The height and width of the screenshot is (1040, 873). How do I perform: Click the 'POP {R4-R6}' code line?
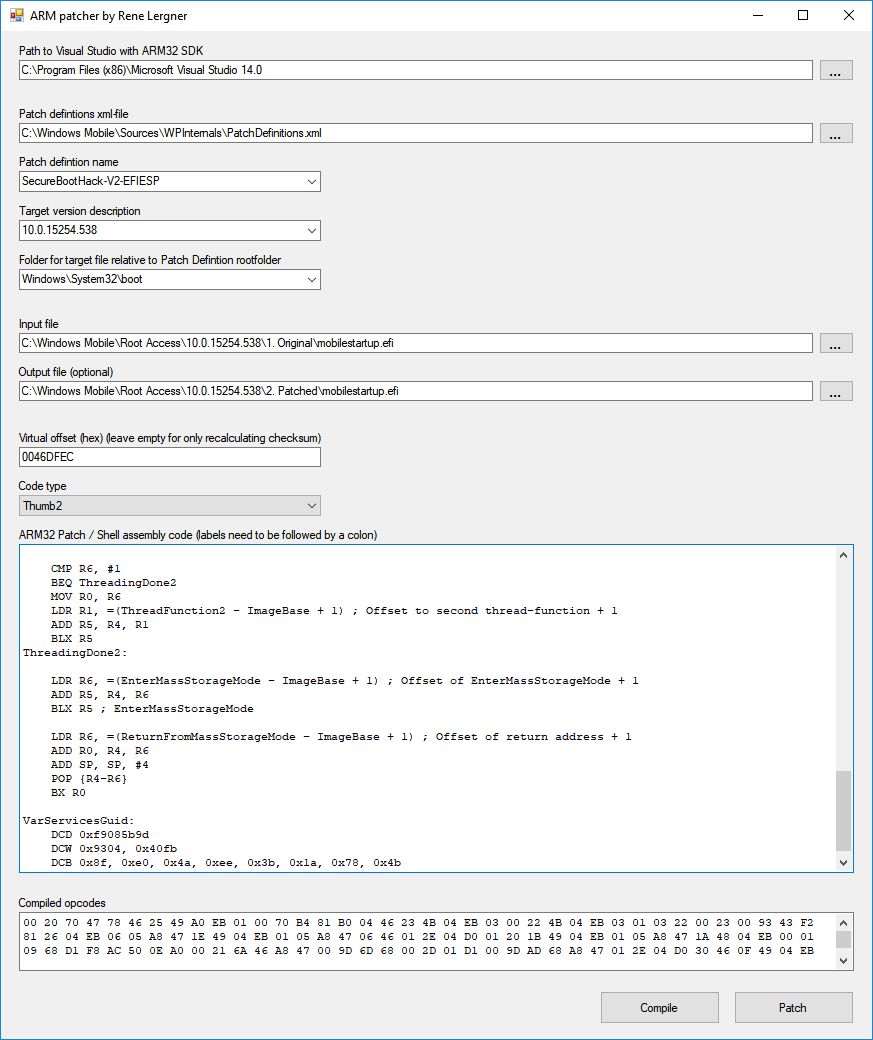88,779
